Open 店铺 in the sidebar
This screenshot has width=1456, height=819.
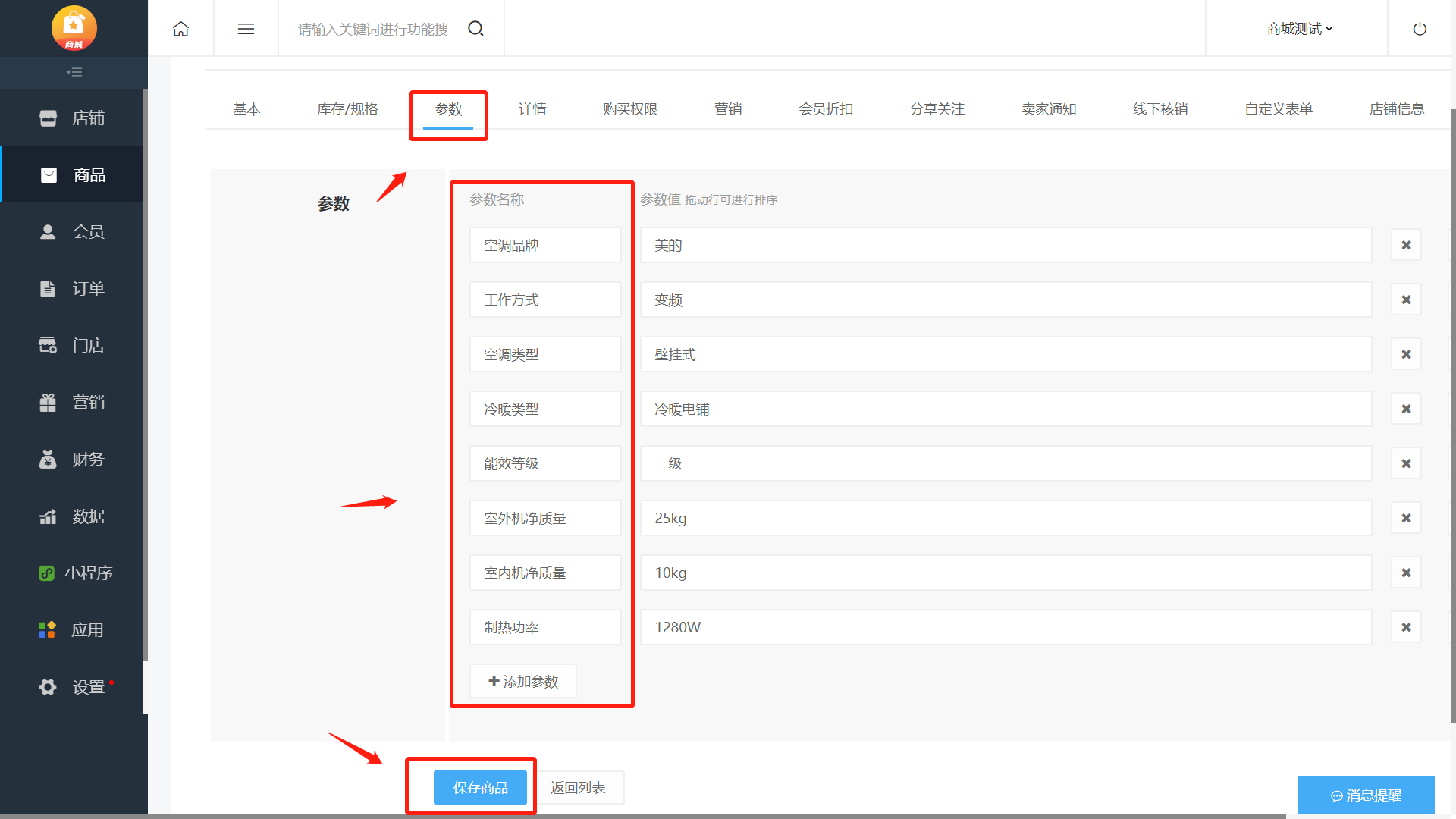72,118
